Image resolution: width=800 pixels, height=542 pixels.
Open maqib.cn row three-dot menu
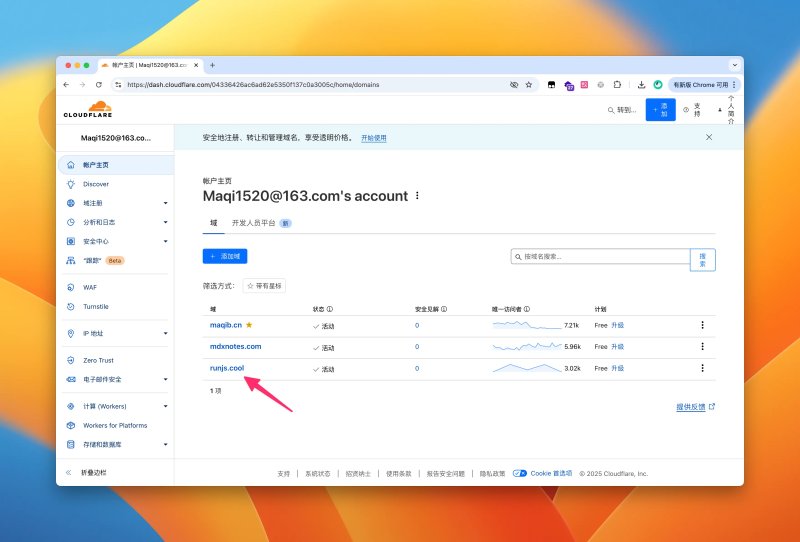click(x=703, y=325)
